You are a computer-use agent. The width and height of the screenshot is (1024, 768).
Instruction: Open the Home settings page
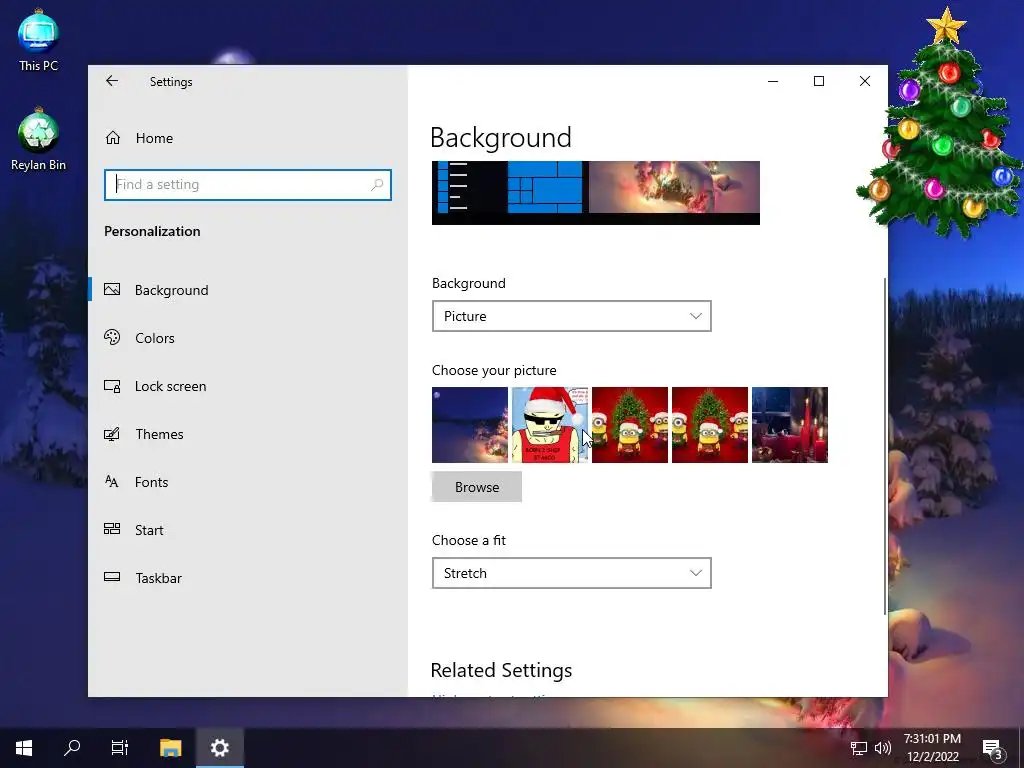tap(248, 138)
